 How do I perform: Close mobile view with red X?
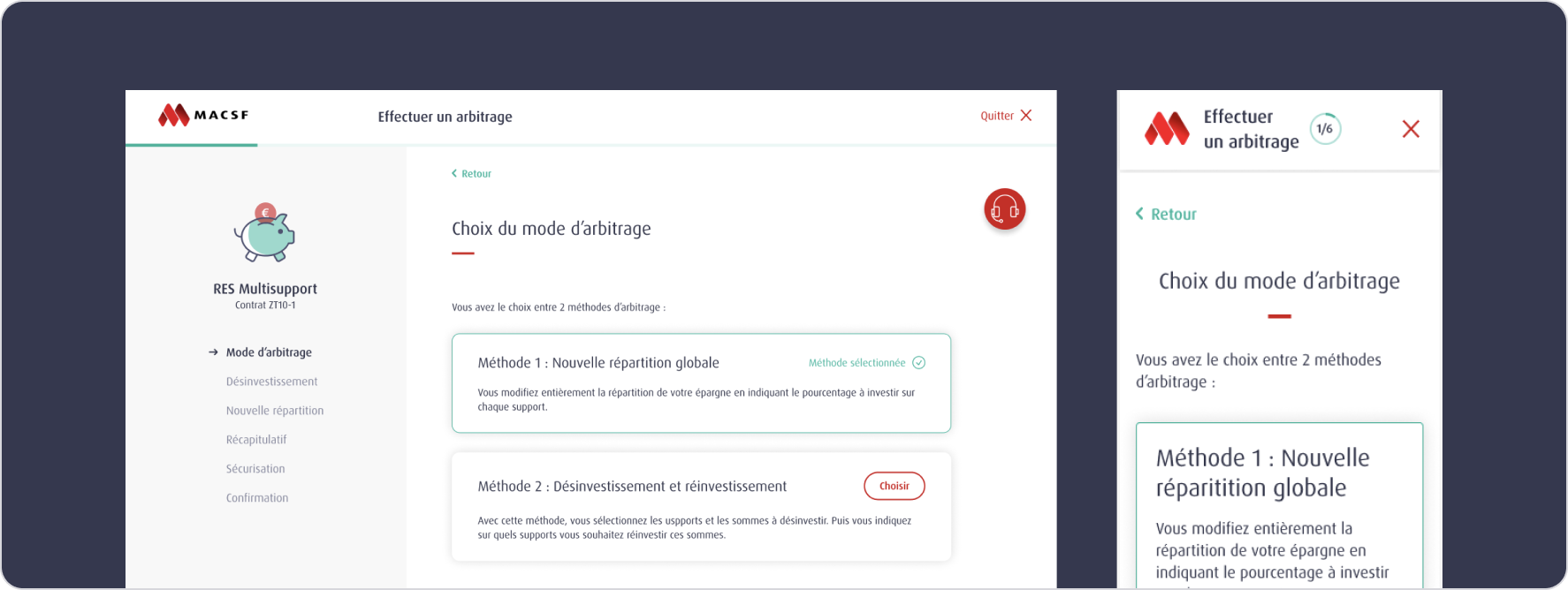click(x=1411, y=129)
